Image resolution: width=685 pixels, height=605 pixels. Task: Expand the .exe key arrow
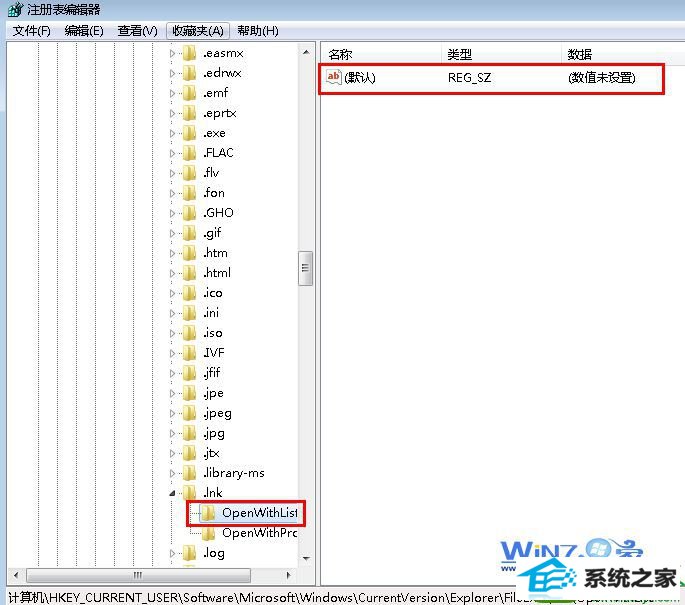(172, 133)
